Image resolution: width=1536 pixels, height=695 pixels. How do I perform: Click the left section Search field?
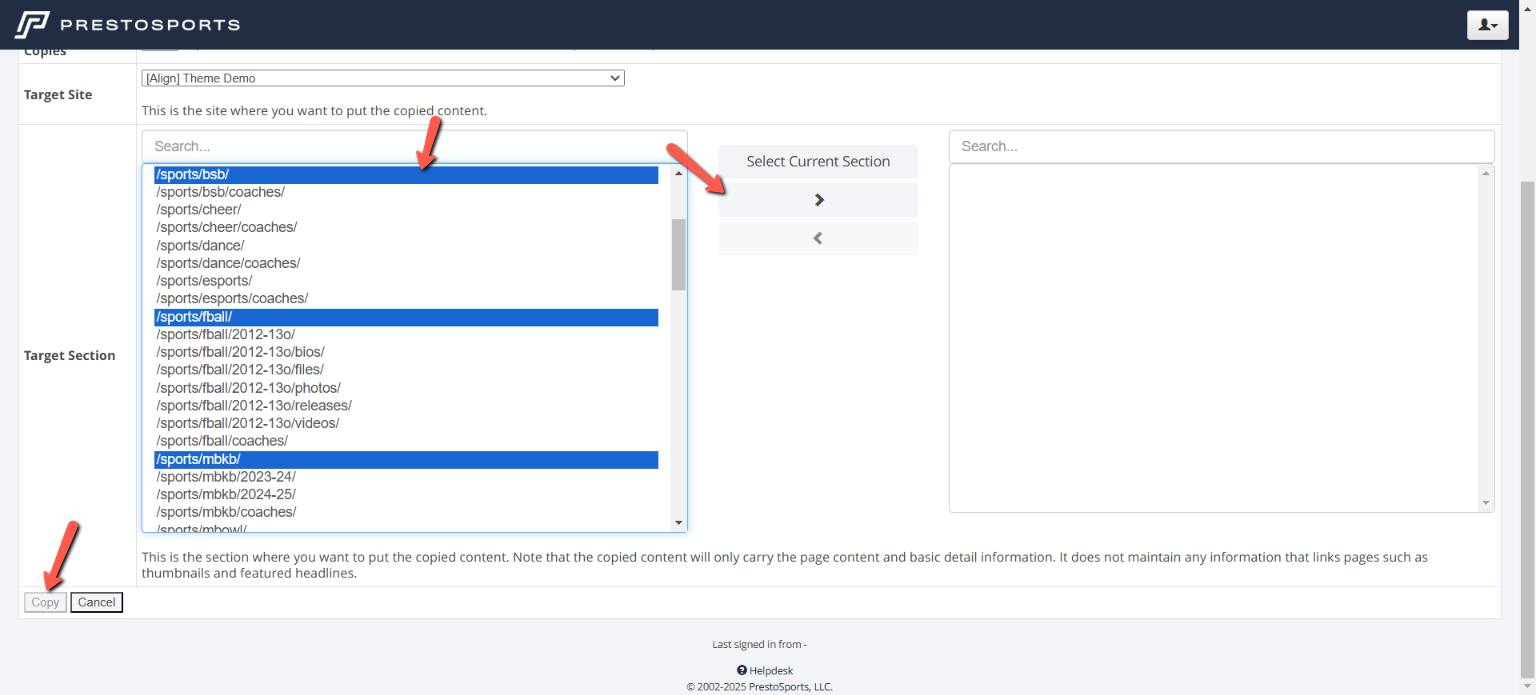tap(414, 146)
